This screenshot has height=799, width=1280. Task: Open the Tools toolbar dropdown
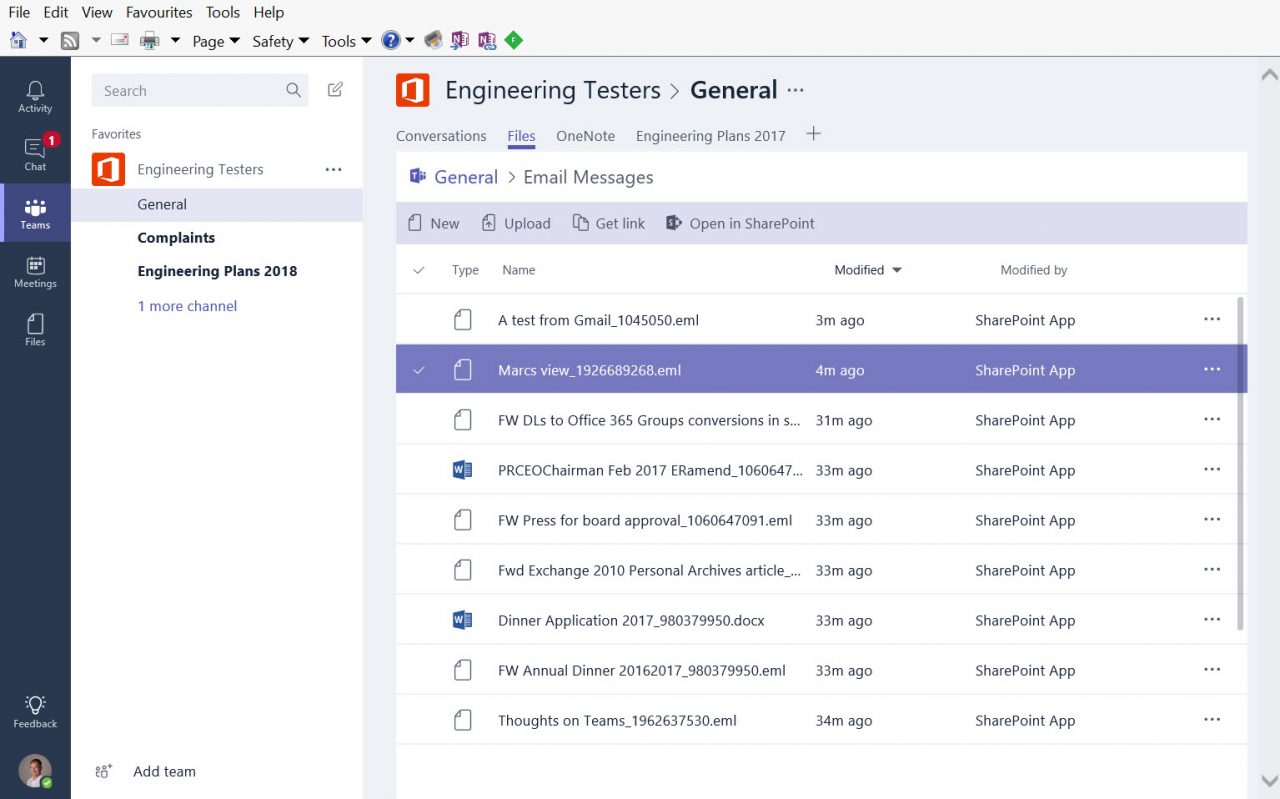tap(346, 41)
